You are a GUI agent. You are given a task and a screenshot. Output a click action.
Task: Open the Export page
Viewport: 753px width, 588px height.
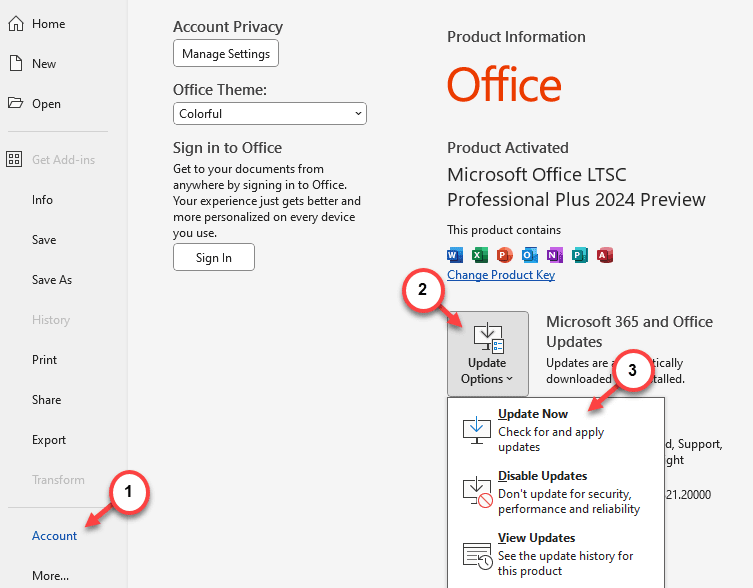(49, 440)
